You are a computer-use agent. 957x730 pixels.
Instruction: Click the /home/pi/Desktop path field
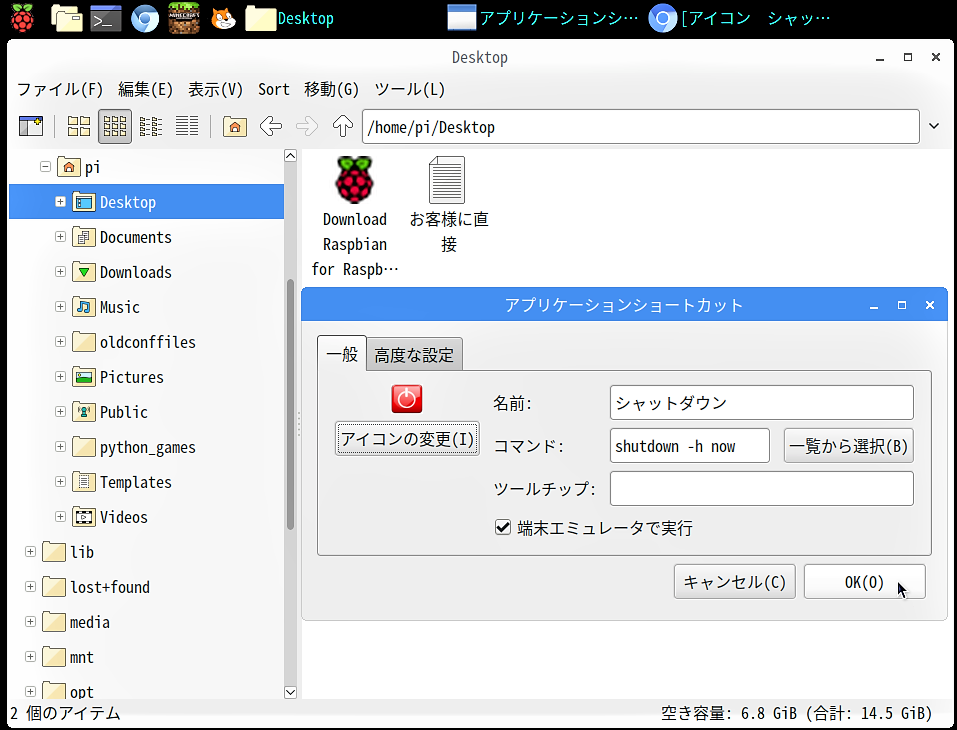point(641,126)
